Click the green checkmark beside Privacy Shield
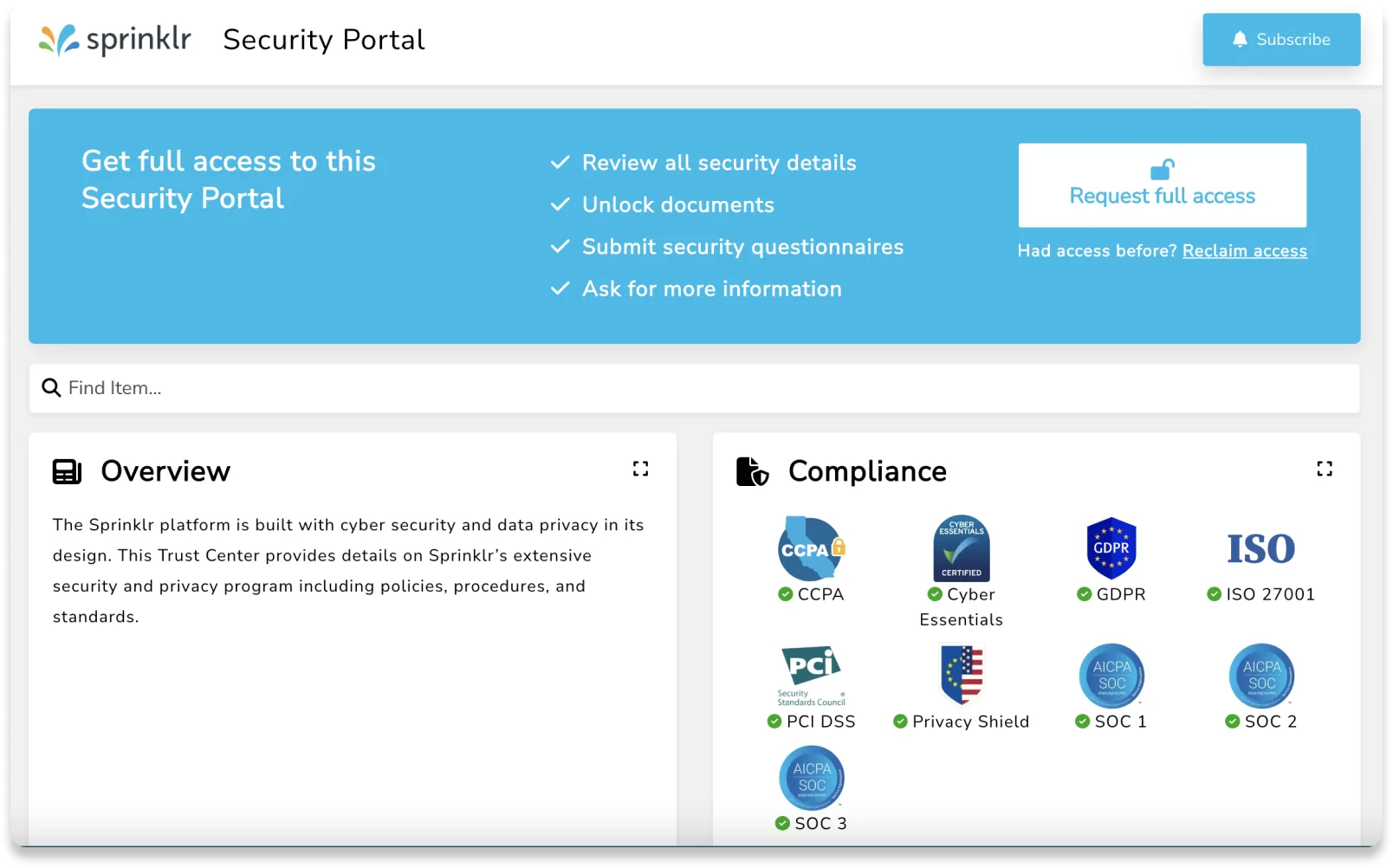 pos(900,722)
